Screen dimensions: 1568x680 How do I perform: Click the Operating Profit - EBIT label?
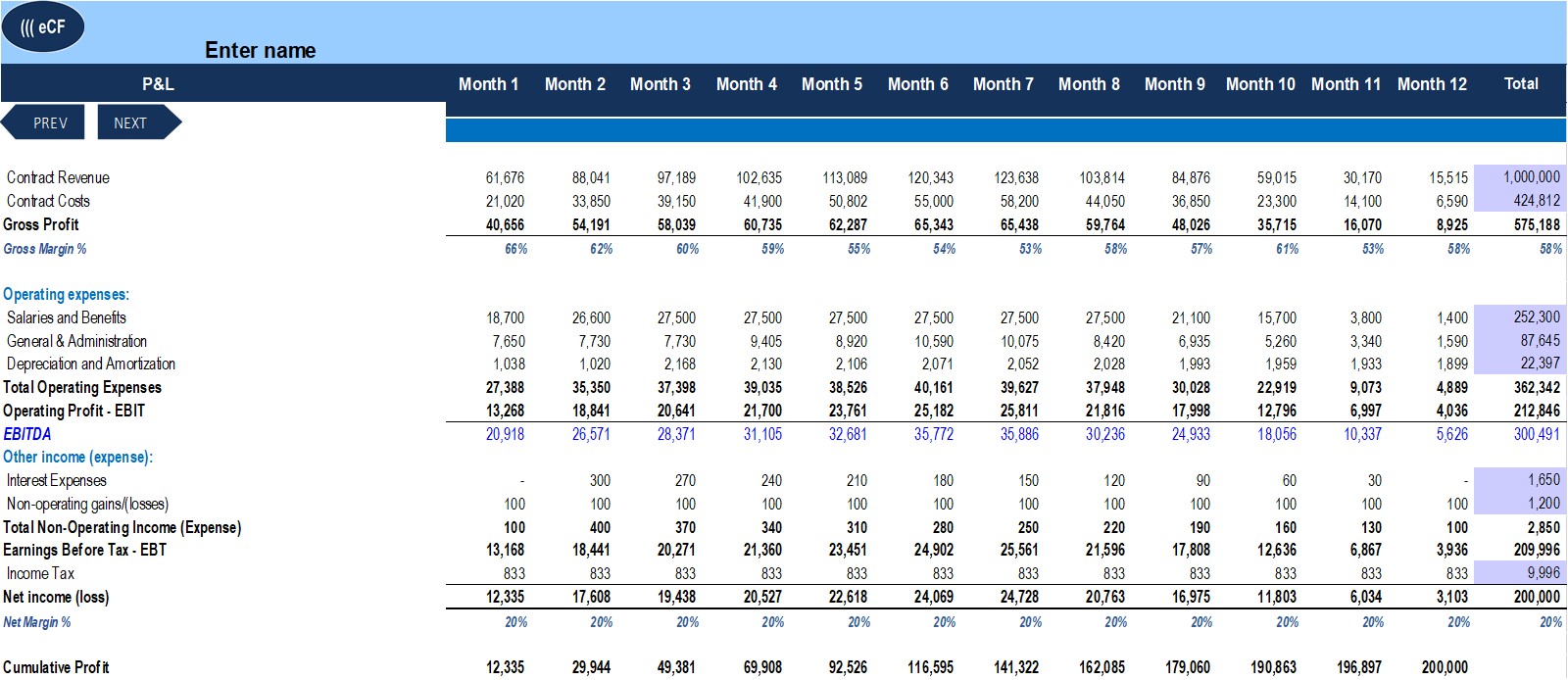coord(73,411)
